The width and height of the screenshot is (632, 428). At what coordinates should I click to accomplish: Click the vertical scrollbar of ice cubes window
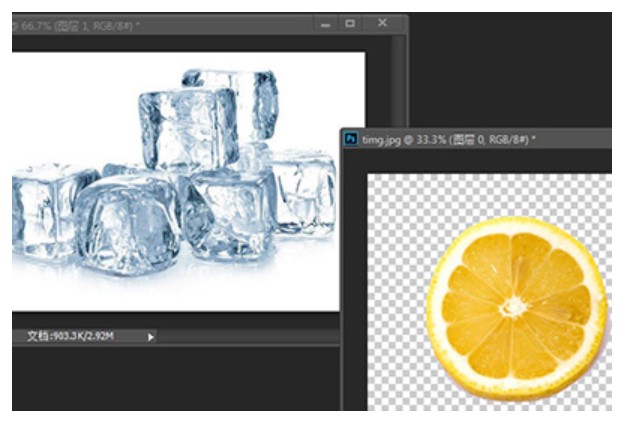click(398, 83)
